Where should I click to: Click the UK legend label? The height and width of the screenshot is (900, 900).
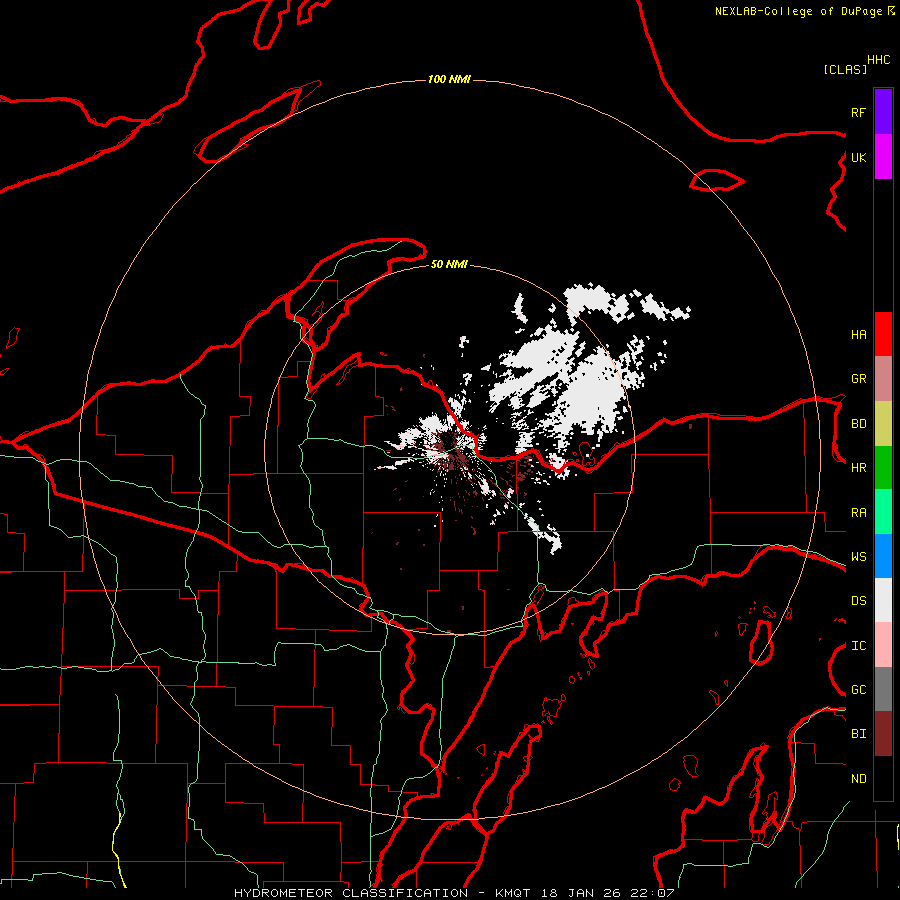(858, 157)
